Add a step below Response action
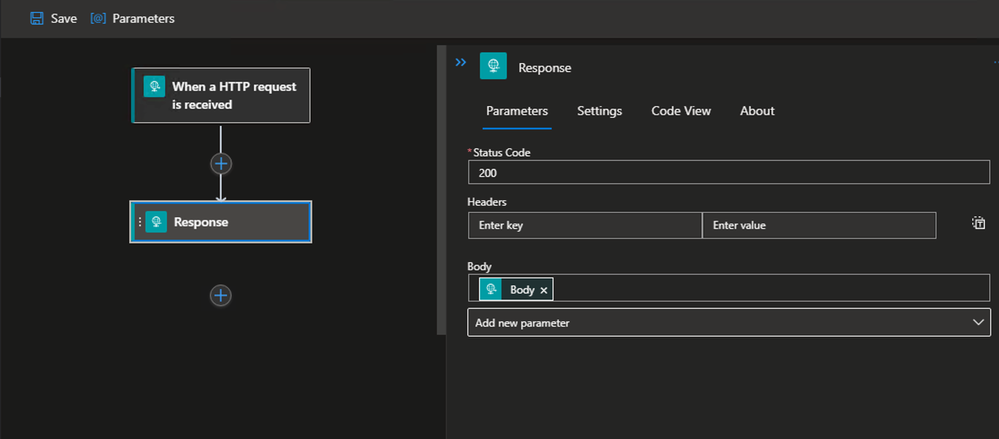This screenshot has width=999, height=439. pos(221,295)
